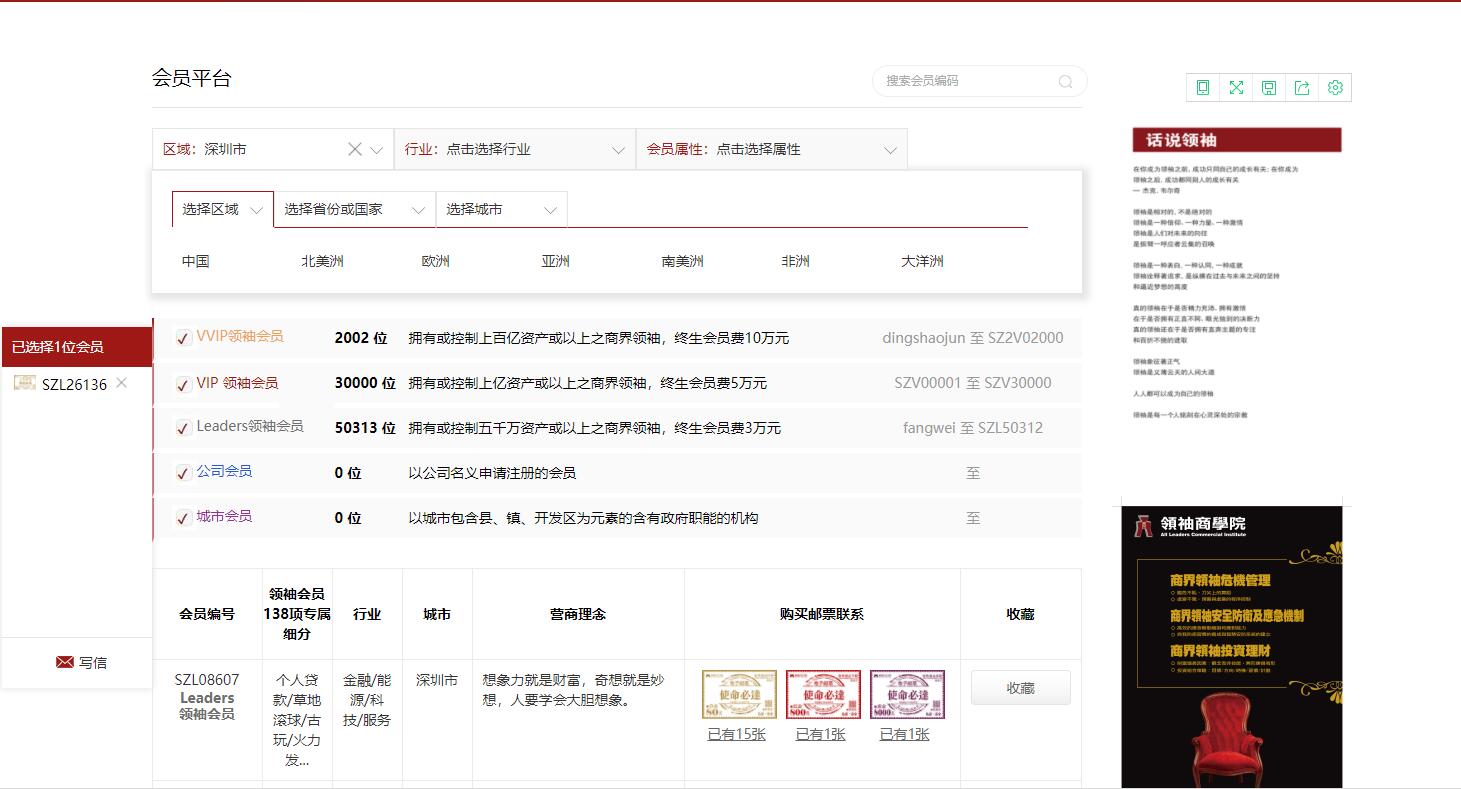1461x789 pixels.
Task: Open the 会员属性 attribute dropdown
Action: [772, 149]
